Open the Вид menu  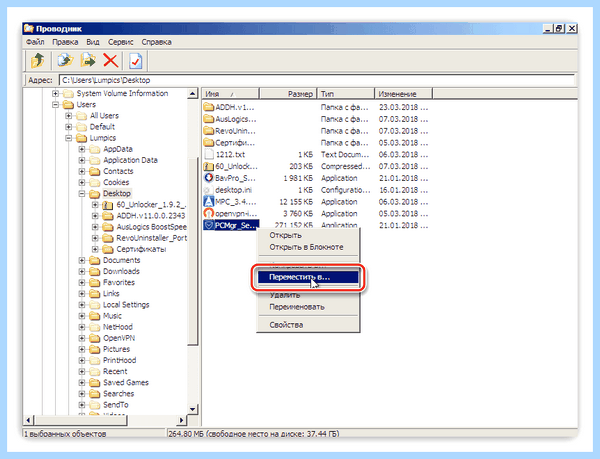[x=93, y=42]
